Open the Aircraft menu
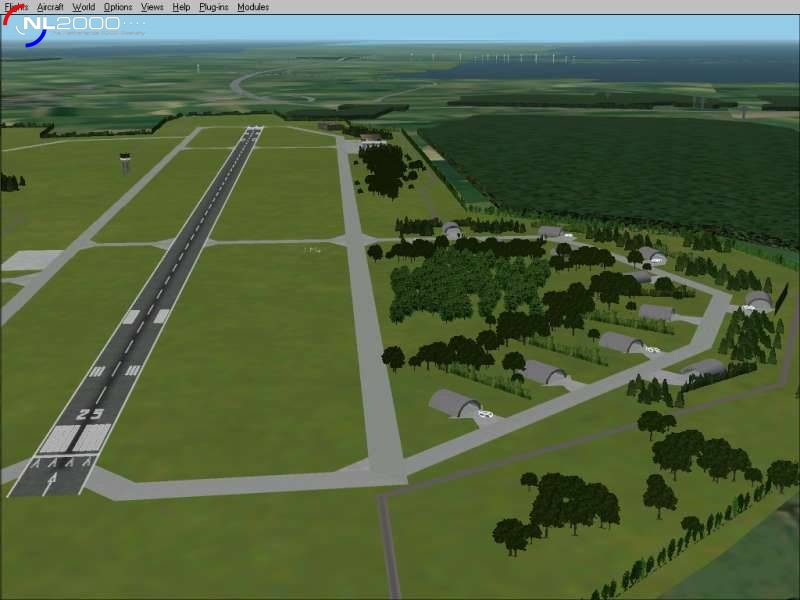The height and width of the screenshot is (600, 800). 50,7
